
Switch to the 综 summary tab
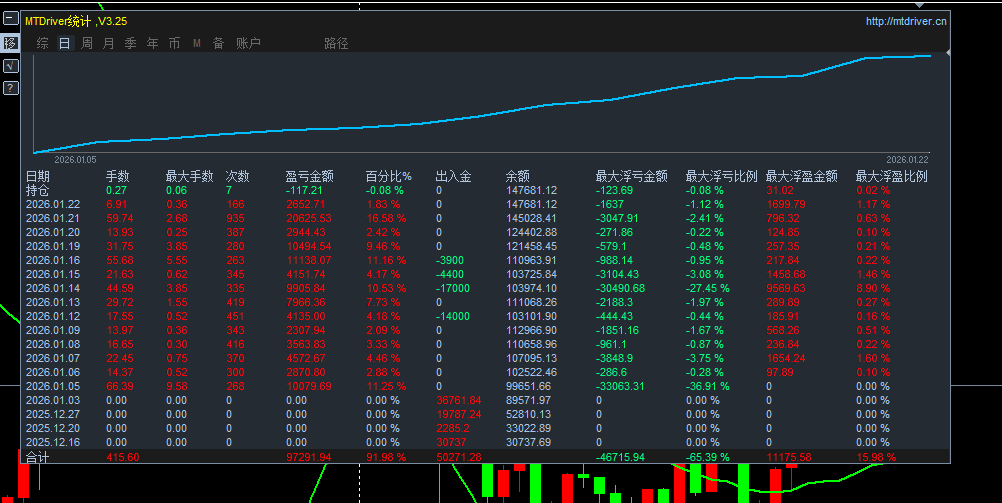pyautogui.click(x=43, y=43)
